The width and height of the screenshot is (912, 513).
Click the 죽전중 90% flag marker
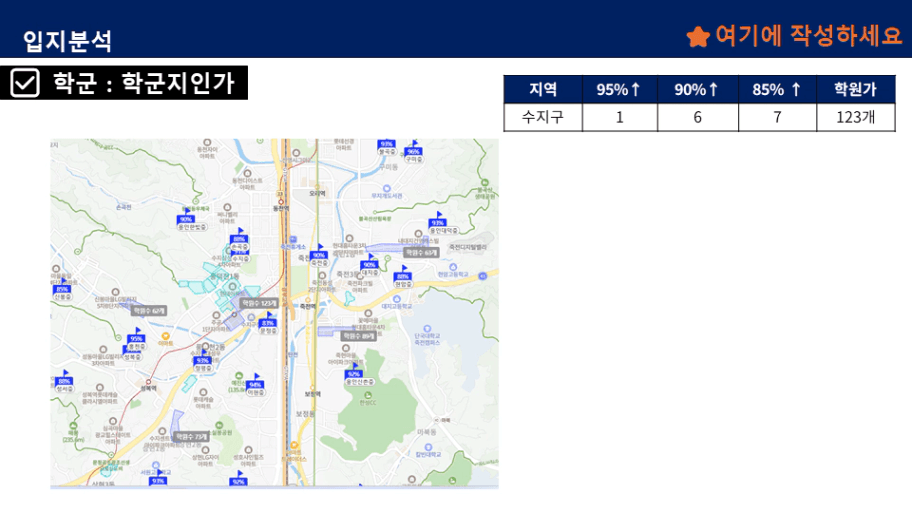click(319, 256)
